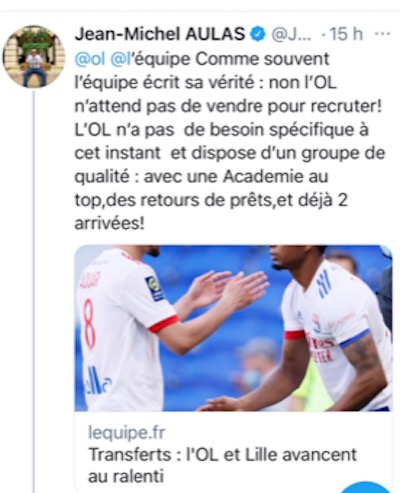
Task: Select the tweet line 'n'attend pas de vendre pour recruter!'
Action: tap(228, 106)
